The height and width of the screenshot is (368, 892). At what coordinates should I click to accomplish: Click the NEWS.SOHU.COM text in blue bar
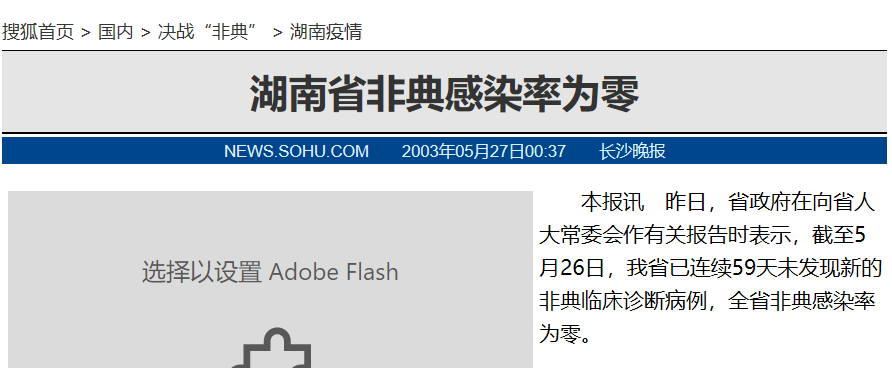[296, 151]
